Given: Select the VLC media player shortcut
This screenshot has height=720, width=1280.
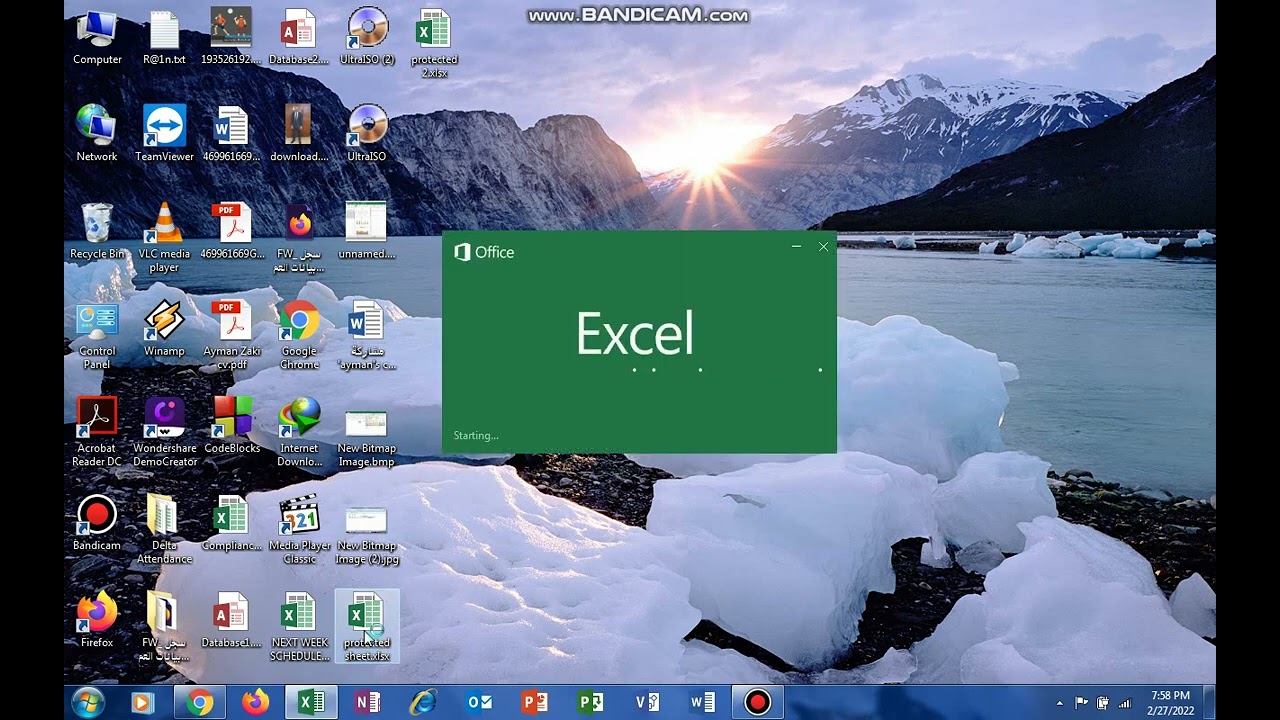Looking at the screenshot, I should click(x=164, y=237).
